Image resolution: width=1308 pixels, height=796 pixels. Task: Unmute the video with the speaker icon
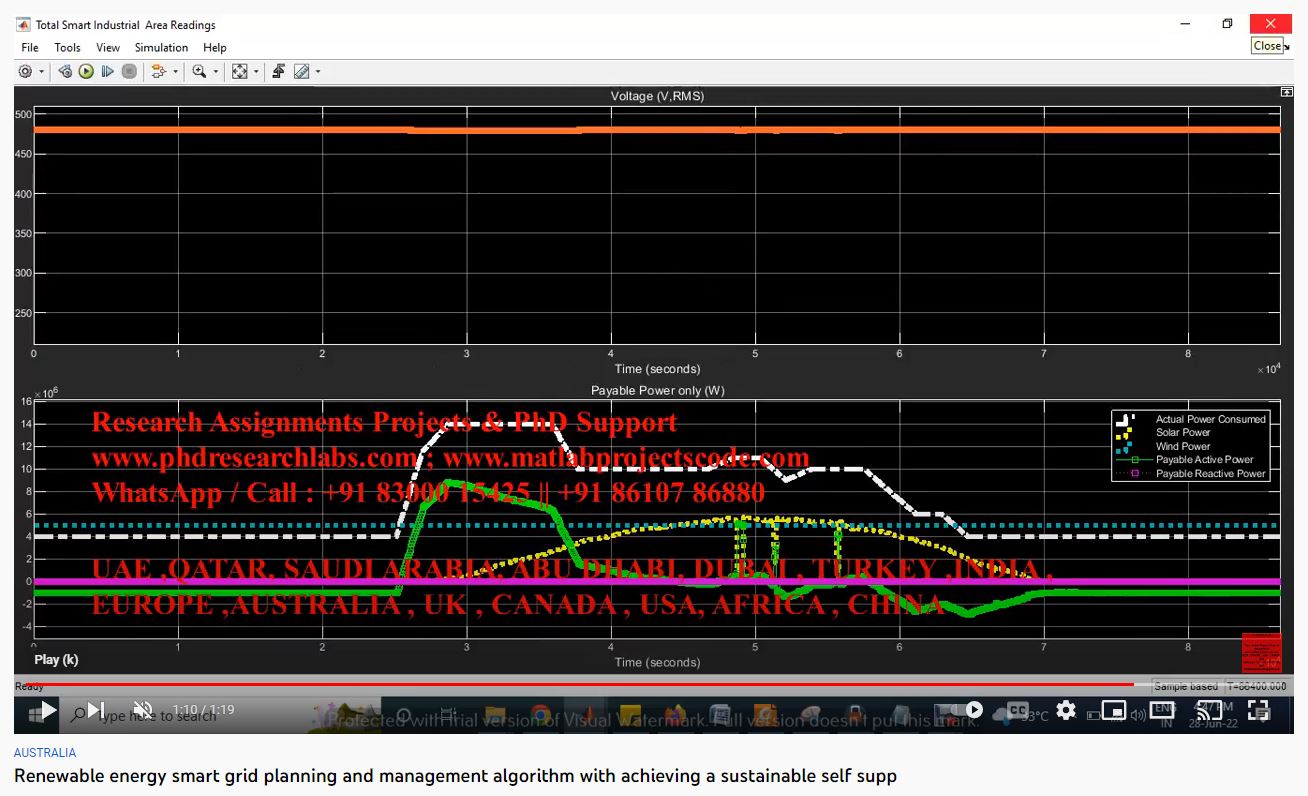(143, 711)
